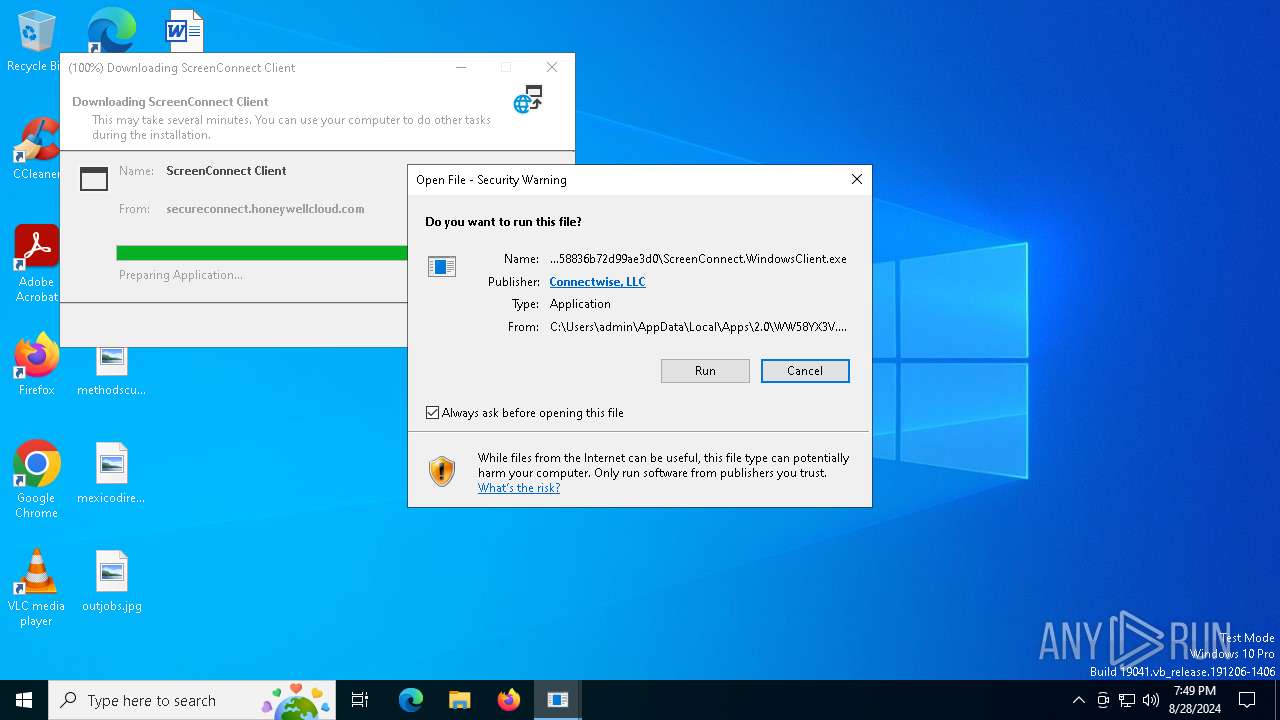Open Microsoft Edge from the taskbar
Viewport: 1280px width, 720px height.
coord(411,700)
